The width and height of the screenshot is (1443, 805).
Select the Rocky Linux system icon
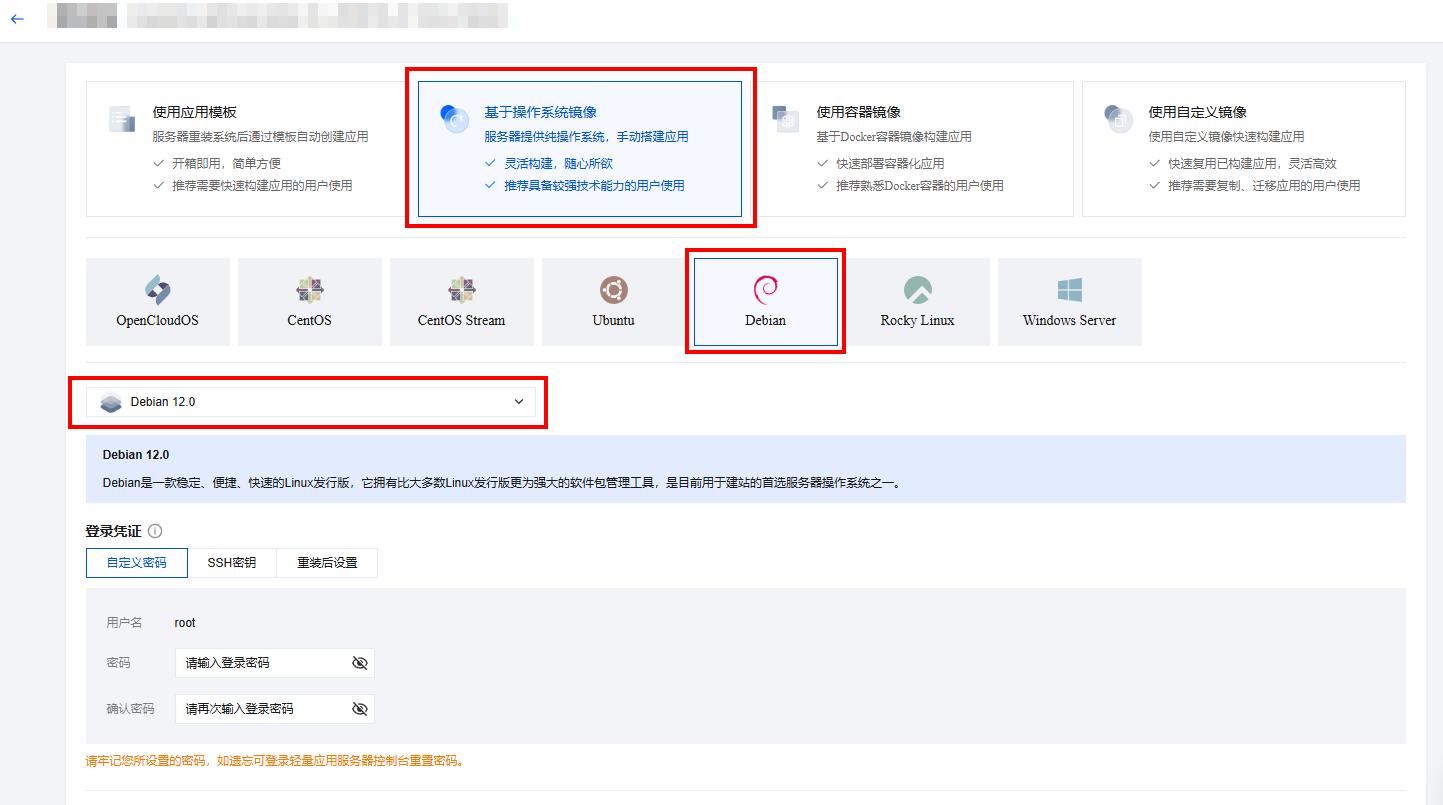917,301
